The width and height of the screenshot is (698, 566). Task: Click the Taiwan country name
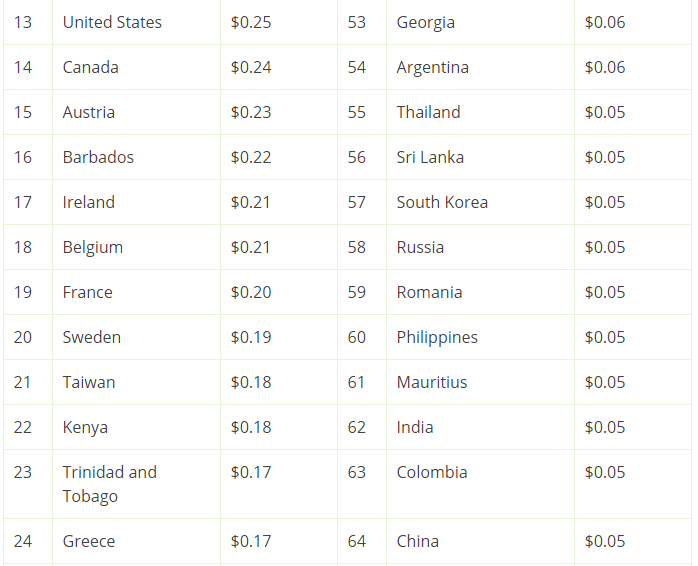coord(89,382)
